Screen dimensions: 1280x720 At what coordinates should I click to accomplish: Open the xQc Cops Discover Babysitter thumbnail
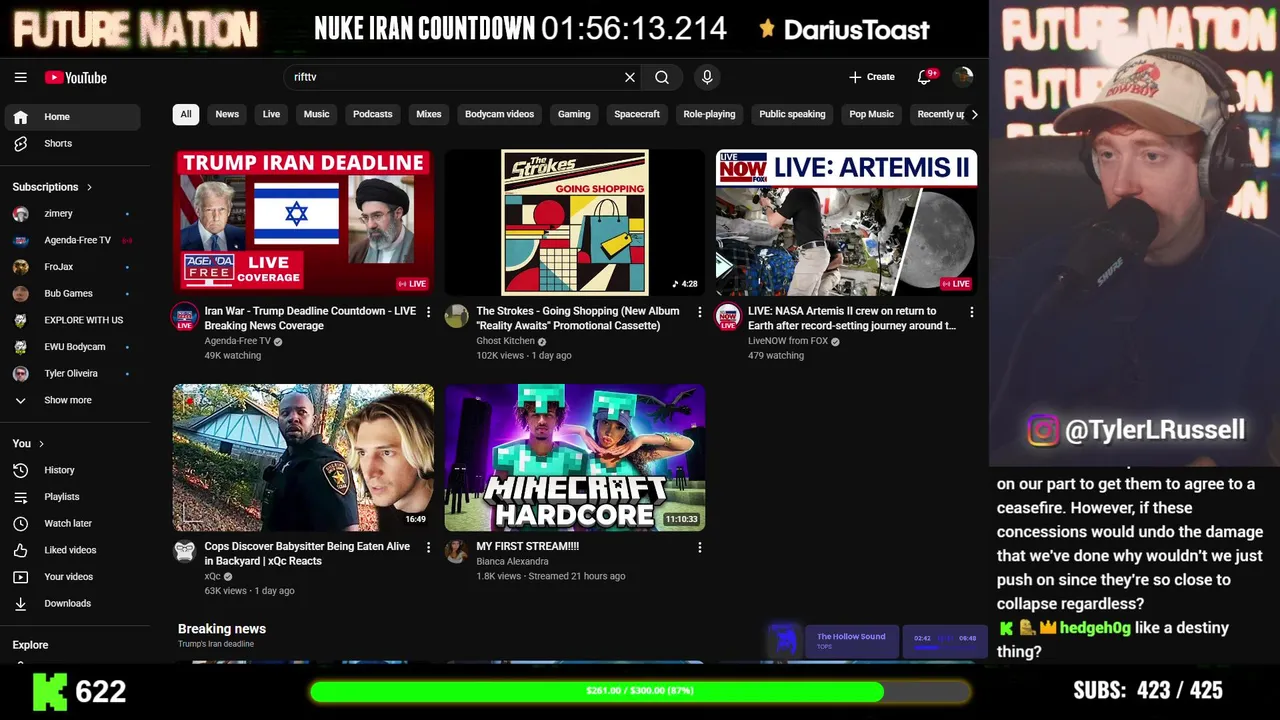(x=304, y=457)
